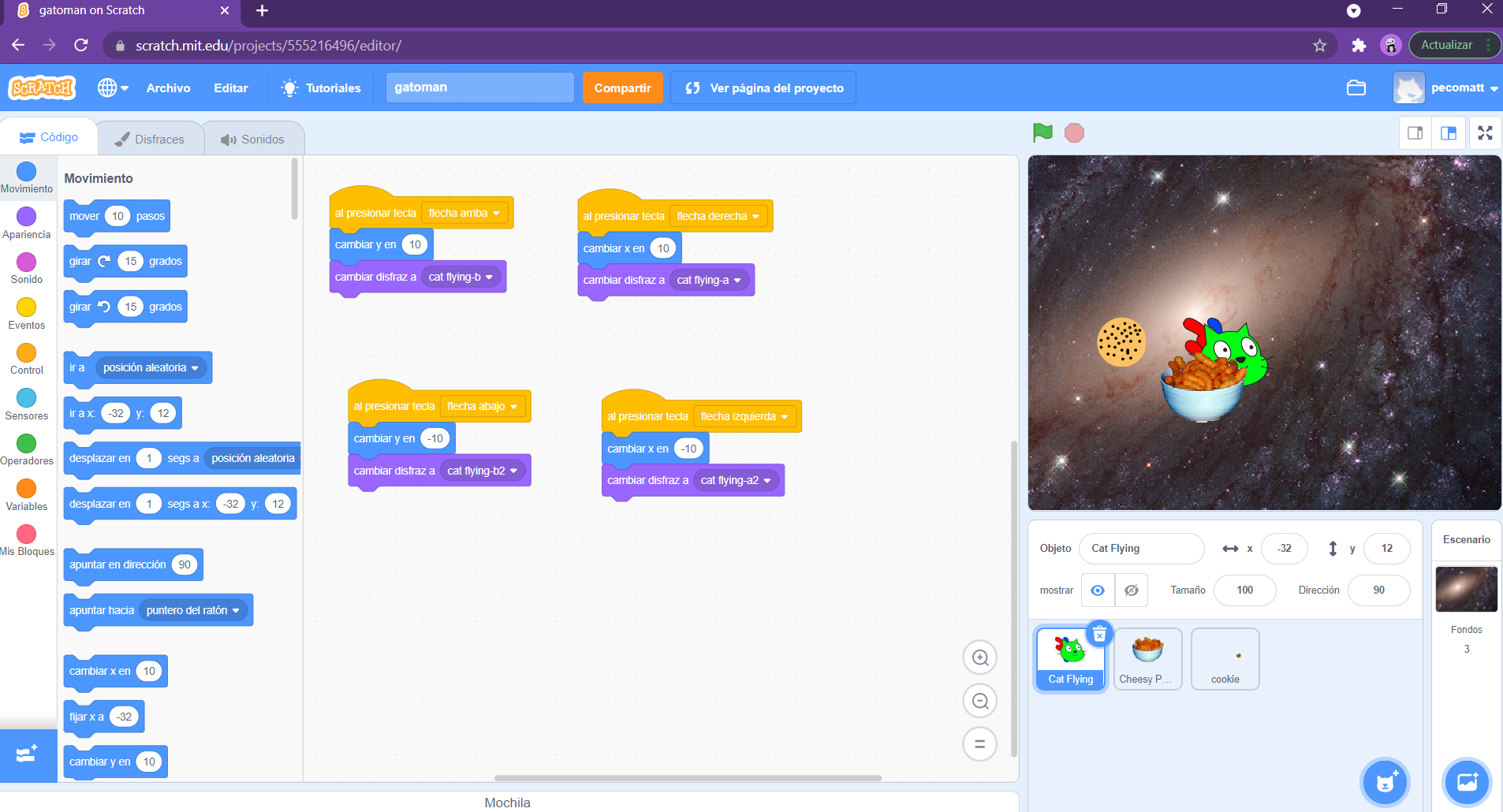Delete Cat Flying sprite with trash icon
This screenshot has height=812, width=1503.
(1099, 634)
